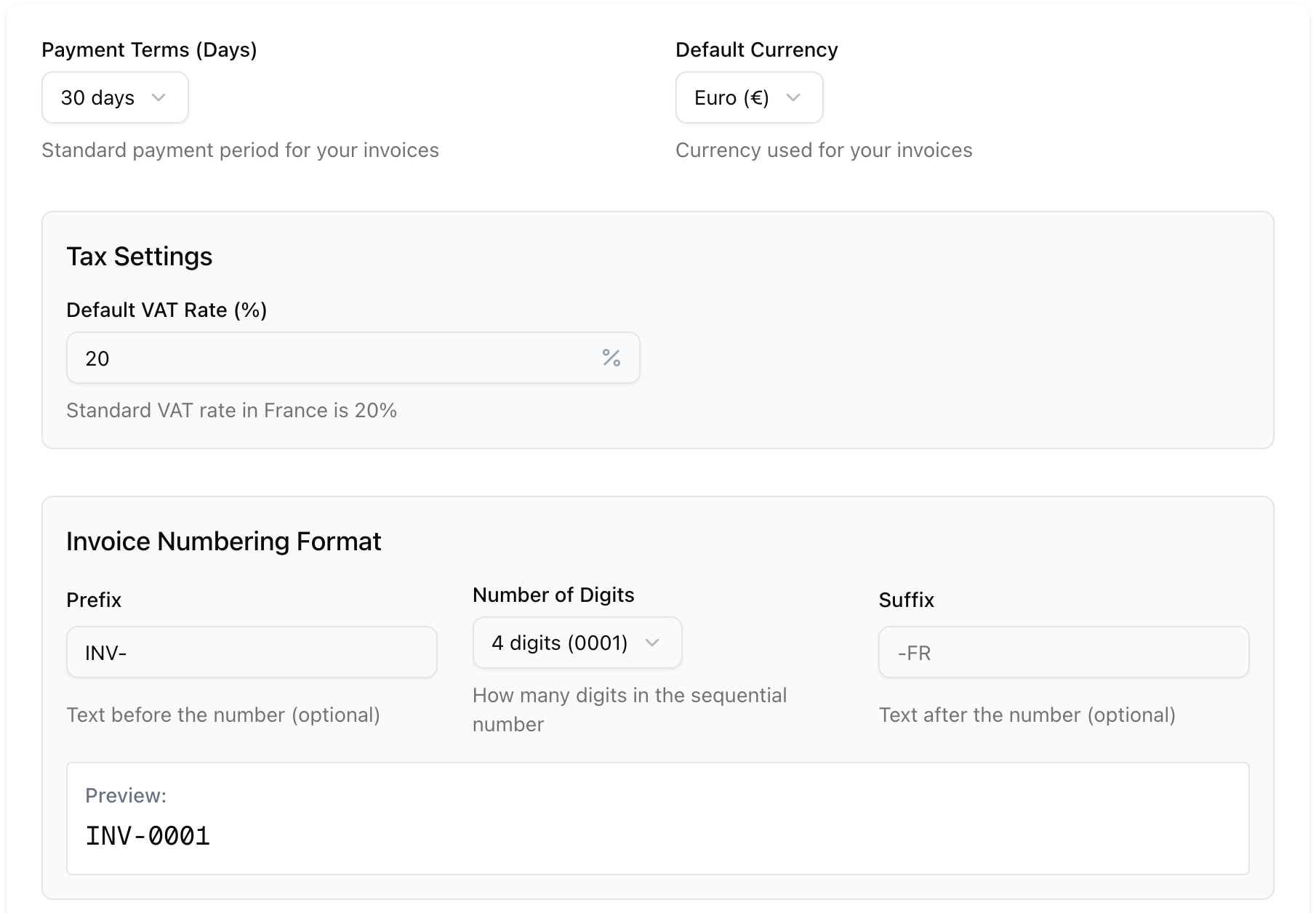The image size is (1316, 913).
Task: Click the Payment Terms (Days) label
Action: click(x=149, y=50)
